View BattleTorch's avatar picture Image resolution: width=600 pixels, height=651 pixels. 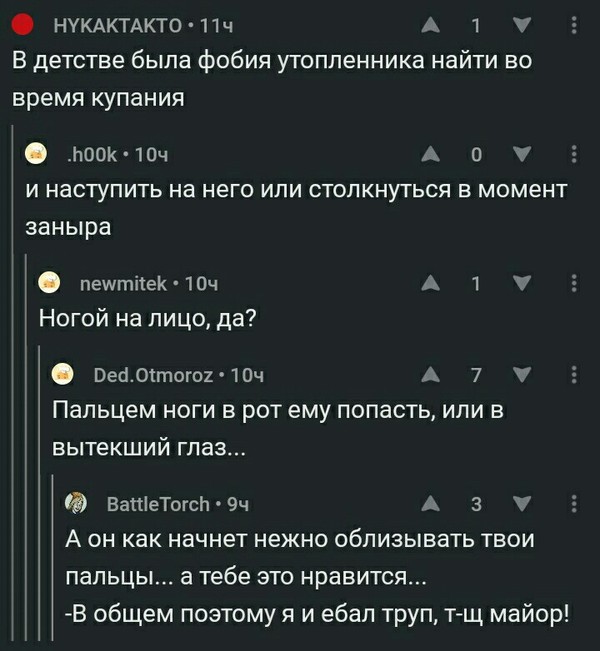76,503
